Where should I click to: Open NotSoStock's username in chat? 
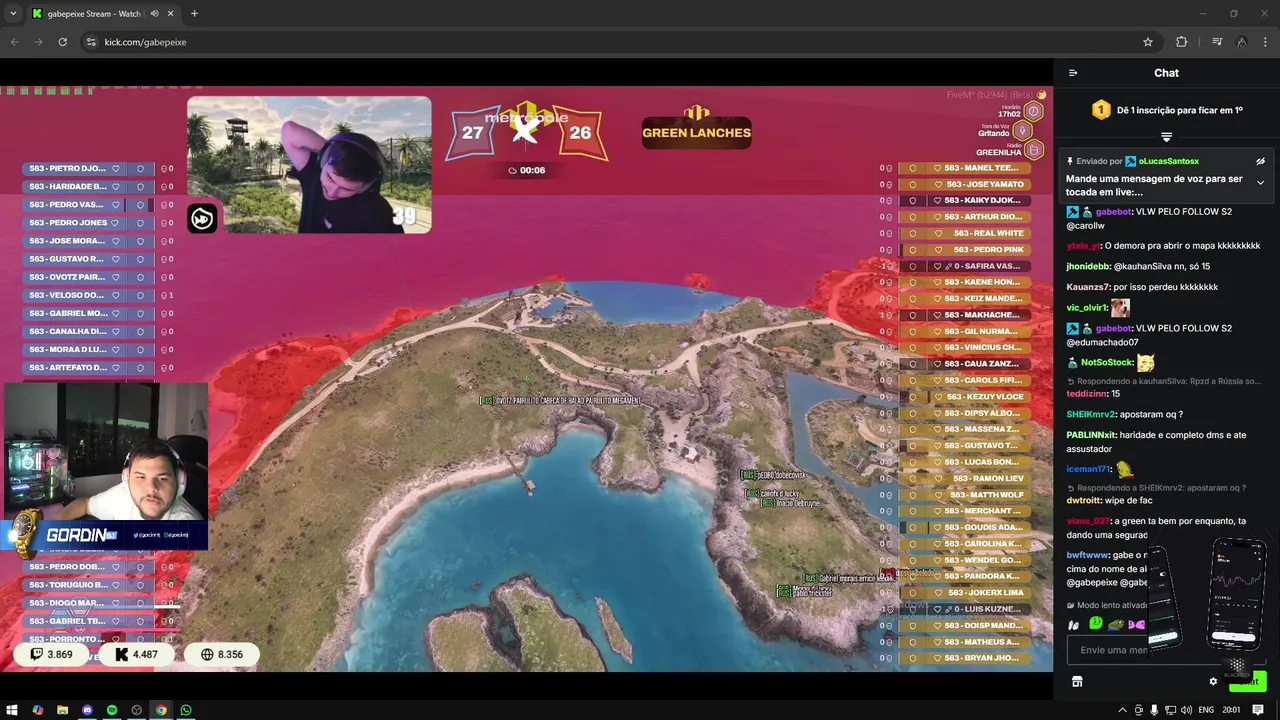tap(1106, 363)
